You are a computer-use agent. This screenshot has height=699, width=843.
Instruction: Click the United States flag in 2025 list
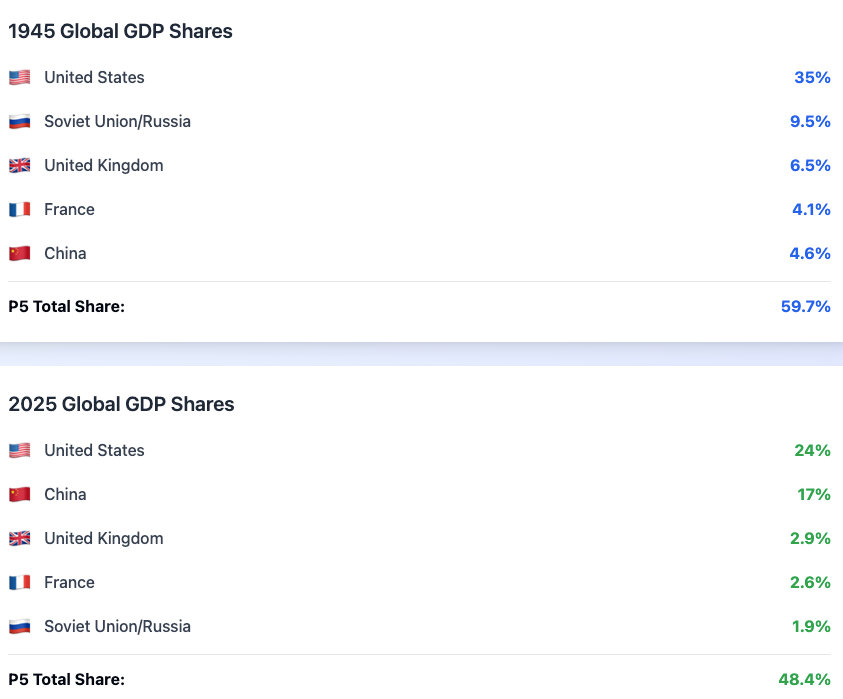(x=19, y=451)
